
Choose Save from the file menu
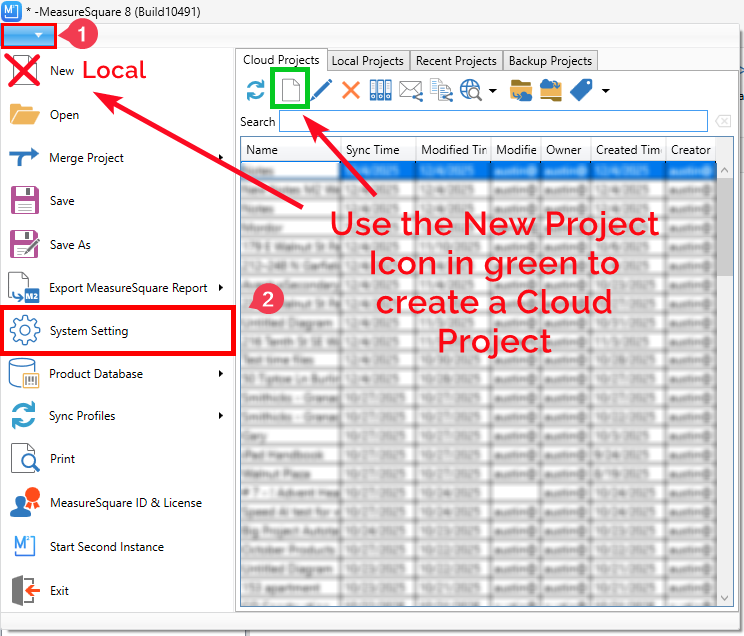point(62,201)
